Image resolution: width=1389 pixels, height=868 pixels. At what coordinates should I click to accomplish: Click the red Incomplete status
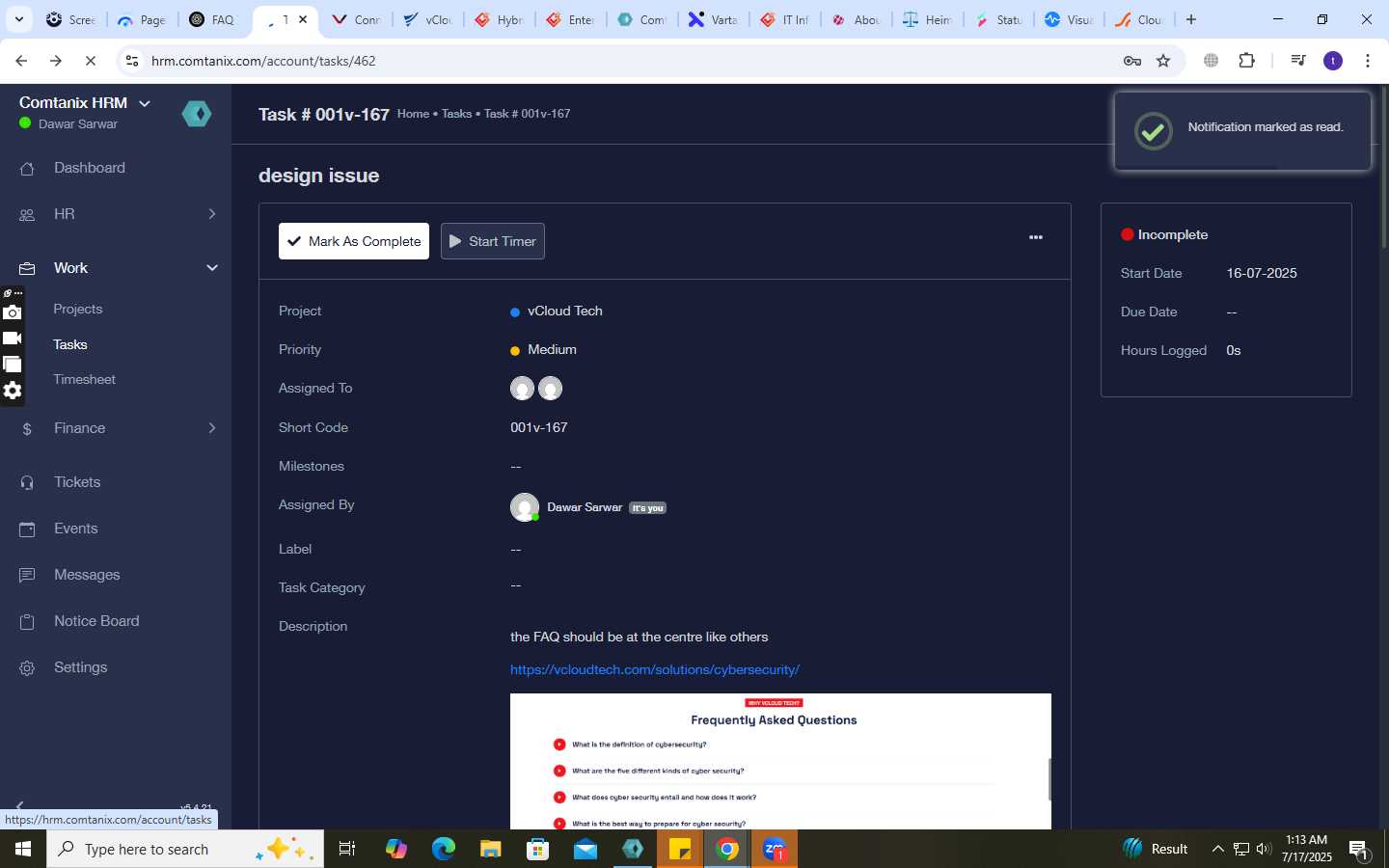tap(1164, 235)
